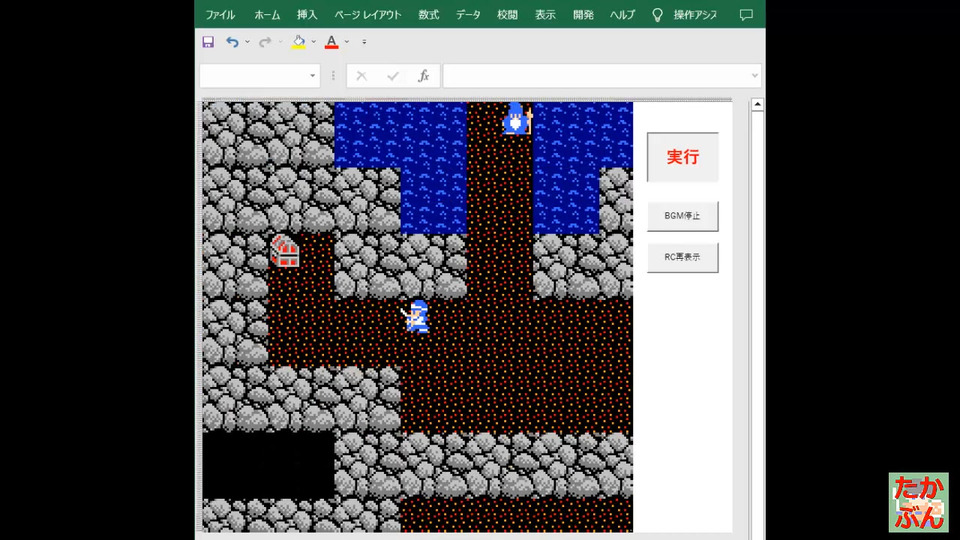Switch to the ホーム tab
The height and width of the screenshot is (540, 960).
tap(267, 15)
